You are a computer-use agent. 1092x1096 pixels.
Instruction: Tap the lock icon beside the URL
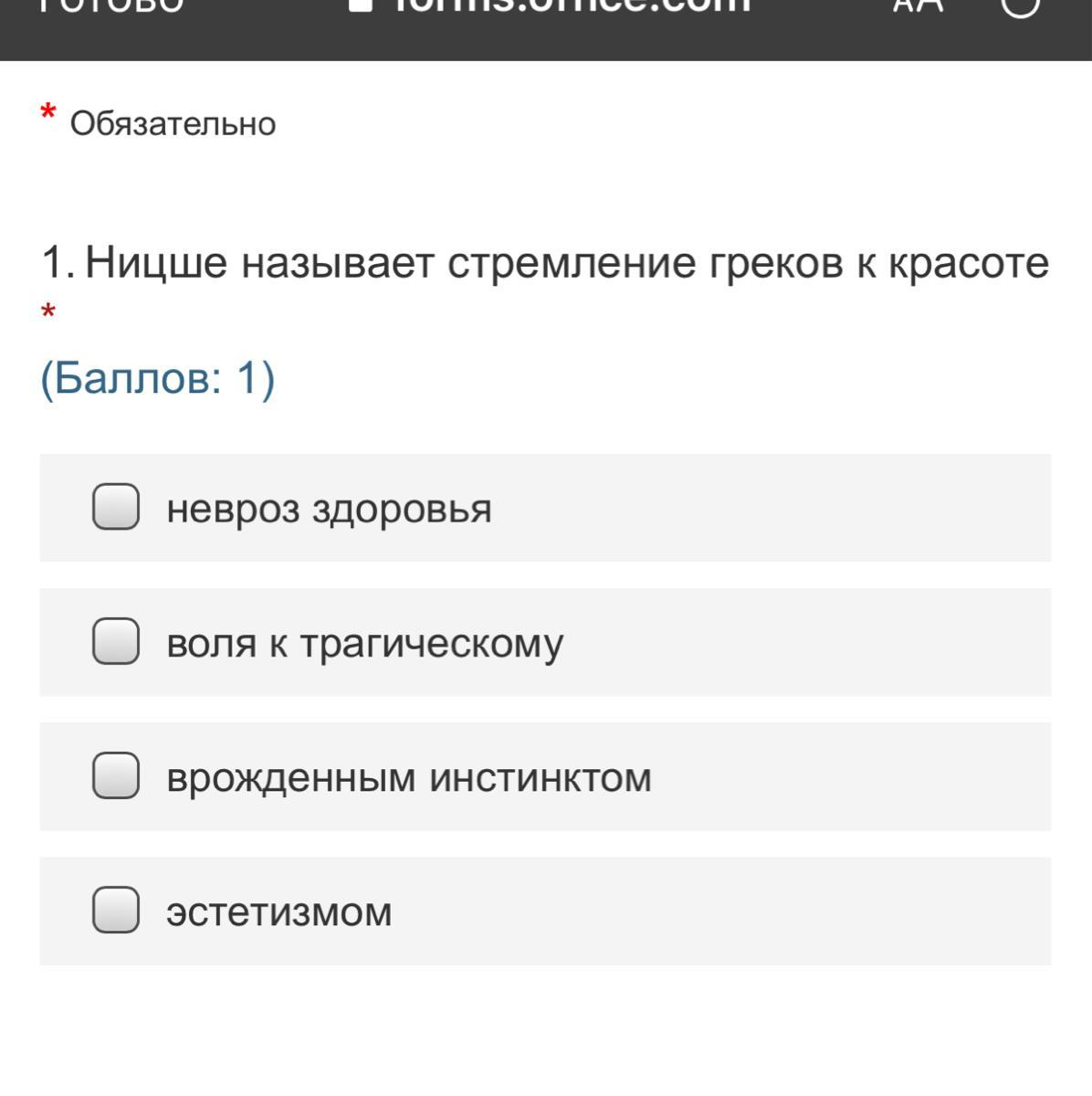click(362, 5)
